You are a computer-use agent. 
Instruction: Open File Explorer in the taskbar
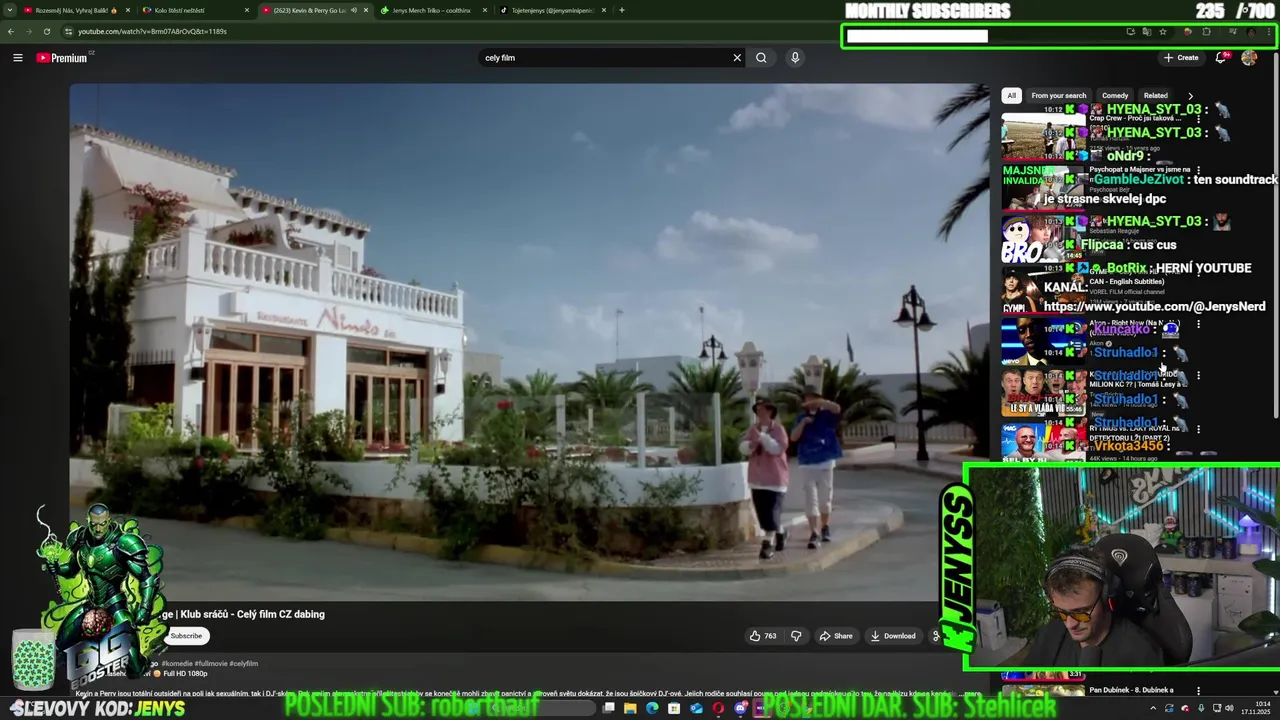[630, 708]
